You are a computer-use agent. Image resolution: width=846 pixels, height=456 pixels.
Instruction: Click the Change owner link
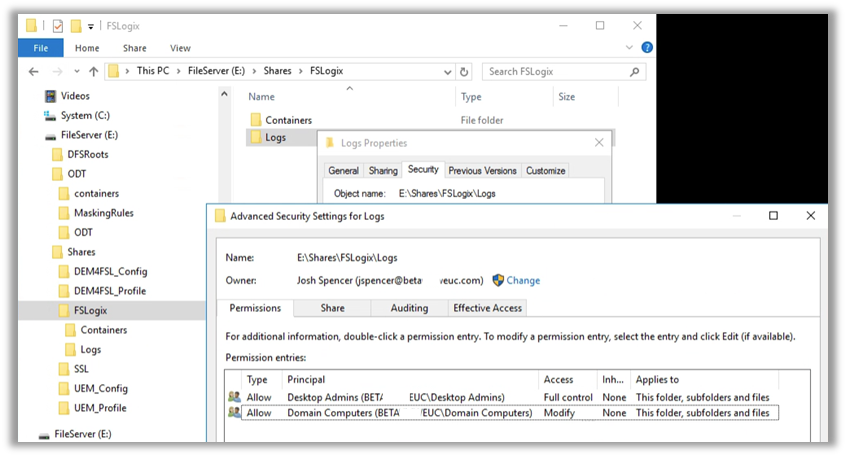[x=522, y=281]
